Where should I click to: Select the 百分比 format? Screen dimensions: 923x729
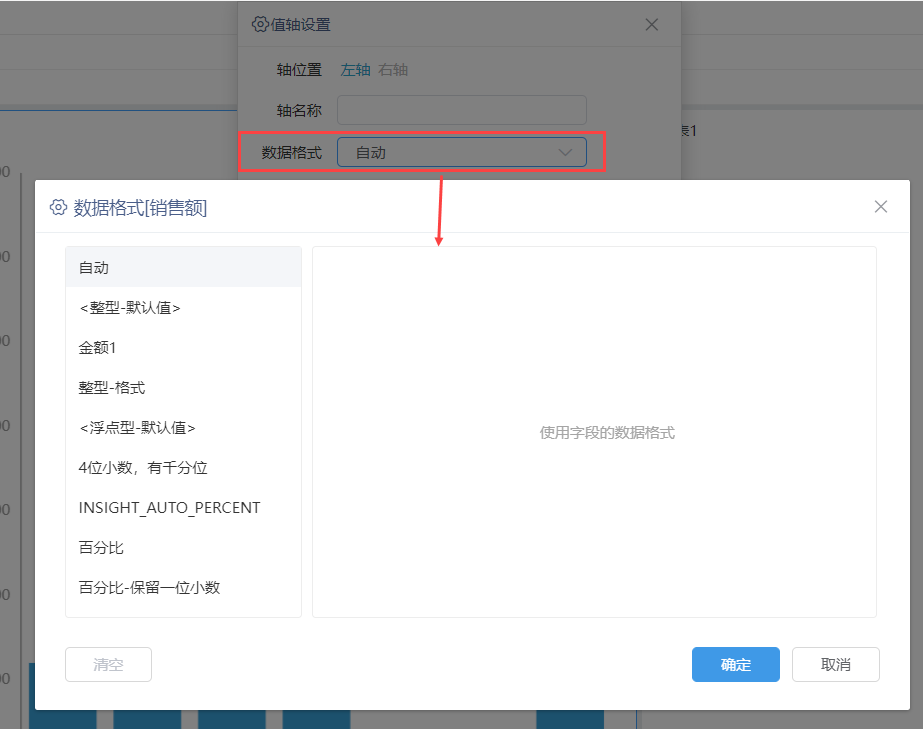184,548
